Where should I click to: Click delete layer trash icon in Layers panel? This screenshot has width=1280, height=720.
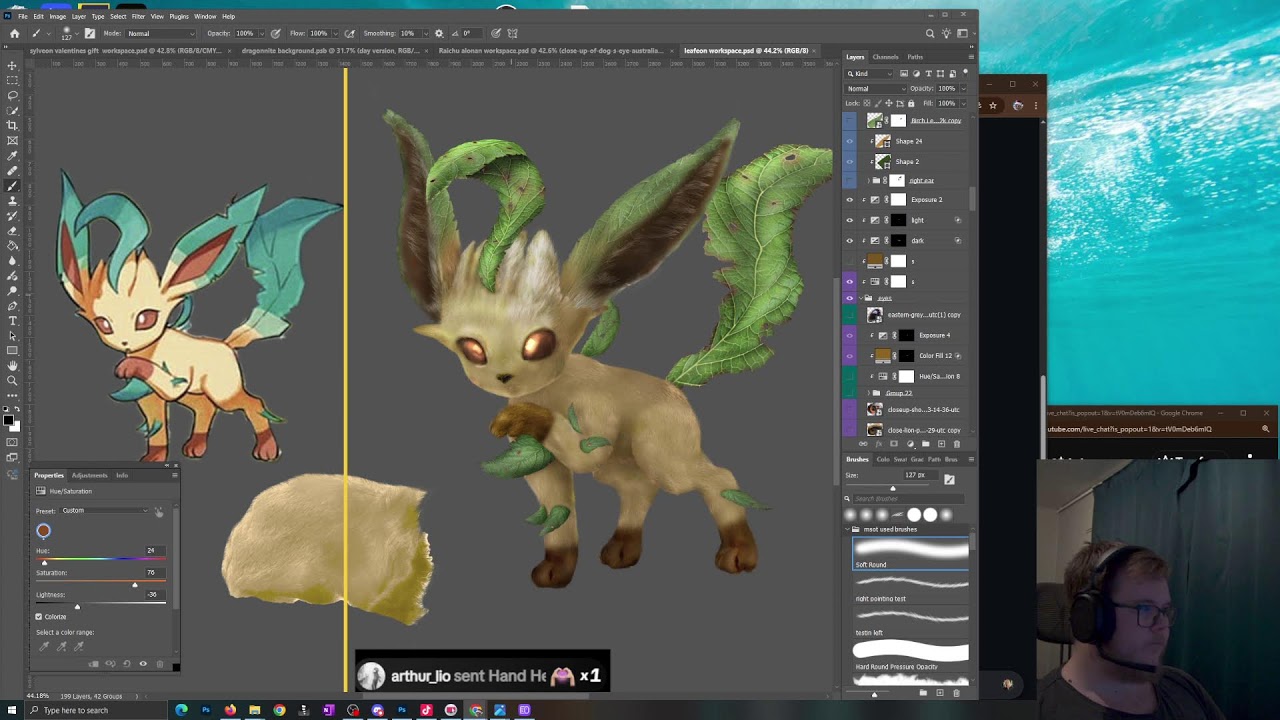click(x=956, y=444)
